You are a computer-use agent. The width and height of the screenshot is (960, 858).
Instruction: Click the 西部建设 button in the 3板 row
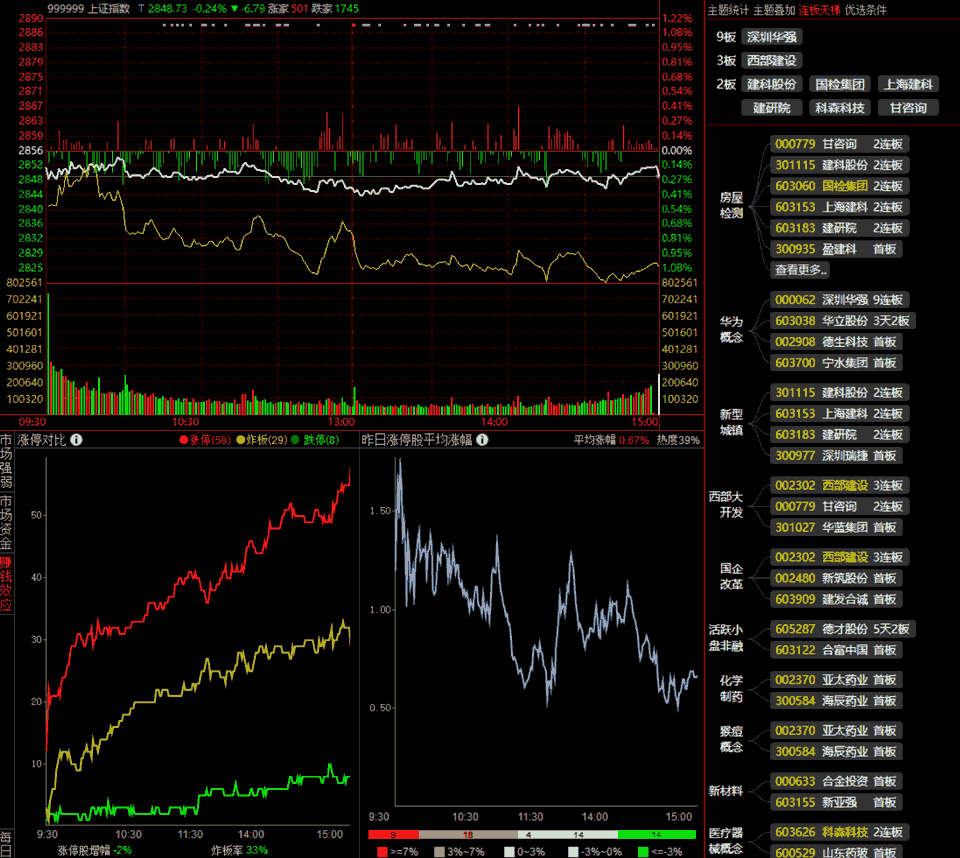click(x=771, y=61)
